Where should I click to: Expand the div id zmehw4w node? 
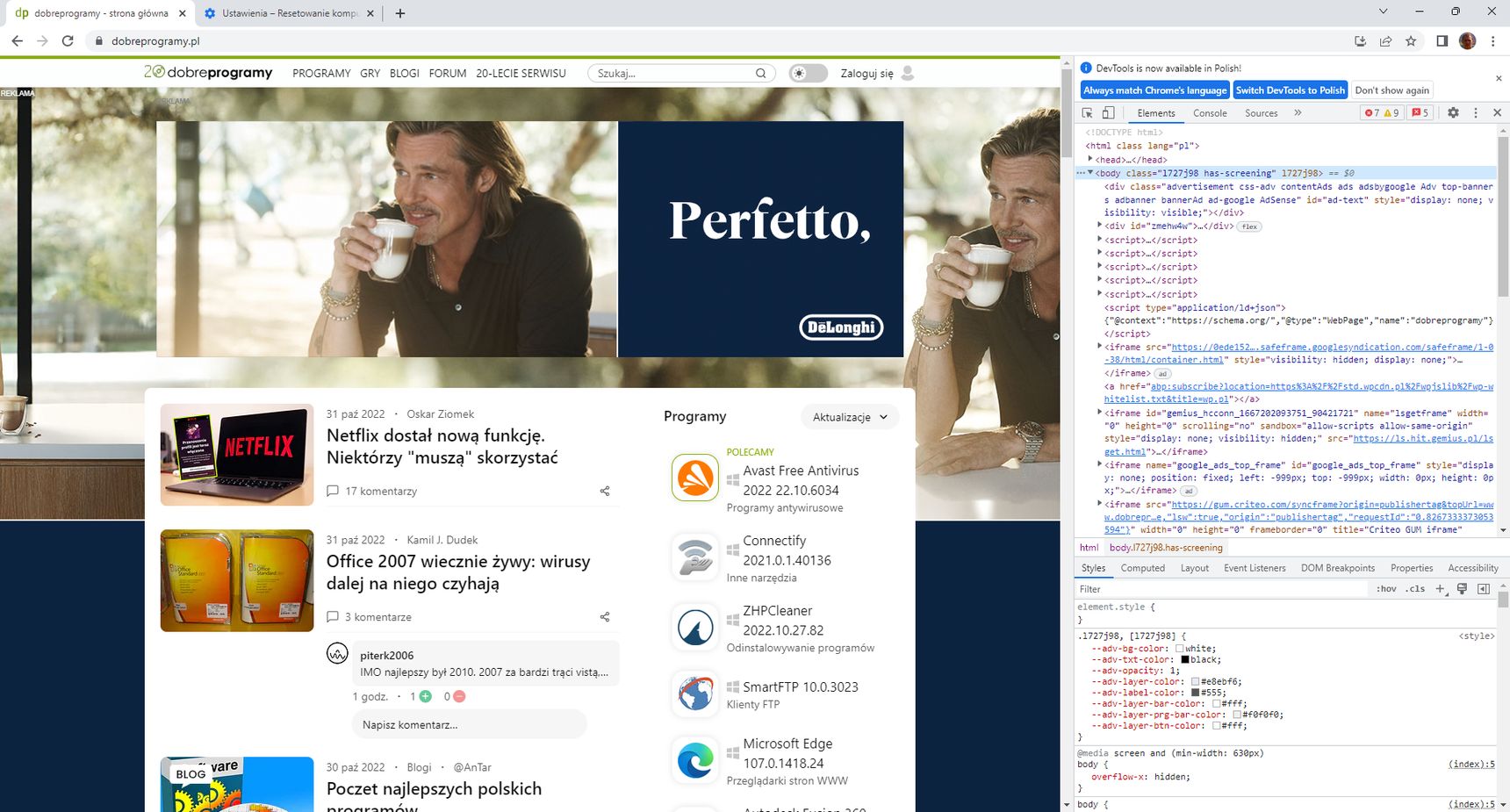(1100, 226)
